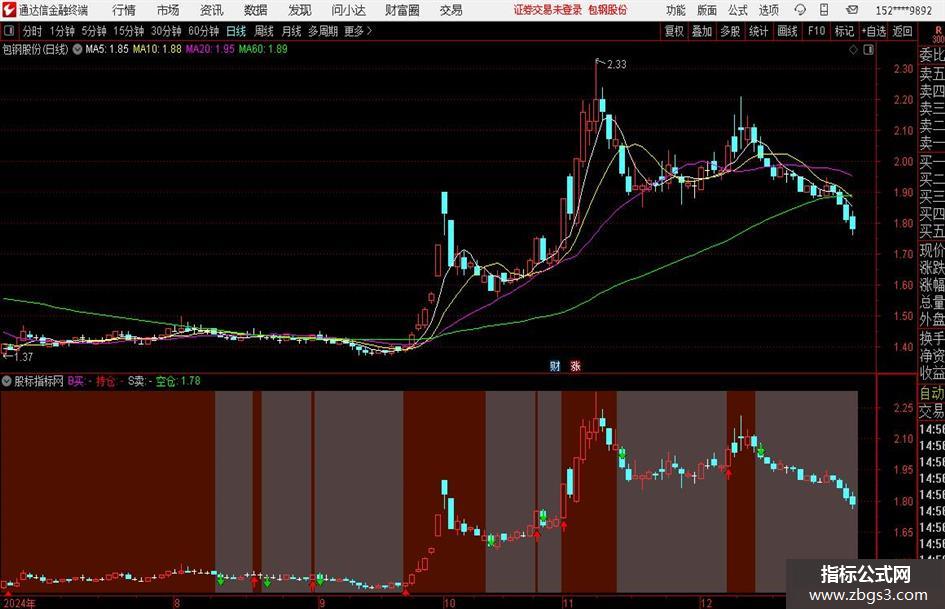Select the 多周期 multi-period view

[323, 31]
